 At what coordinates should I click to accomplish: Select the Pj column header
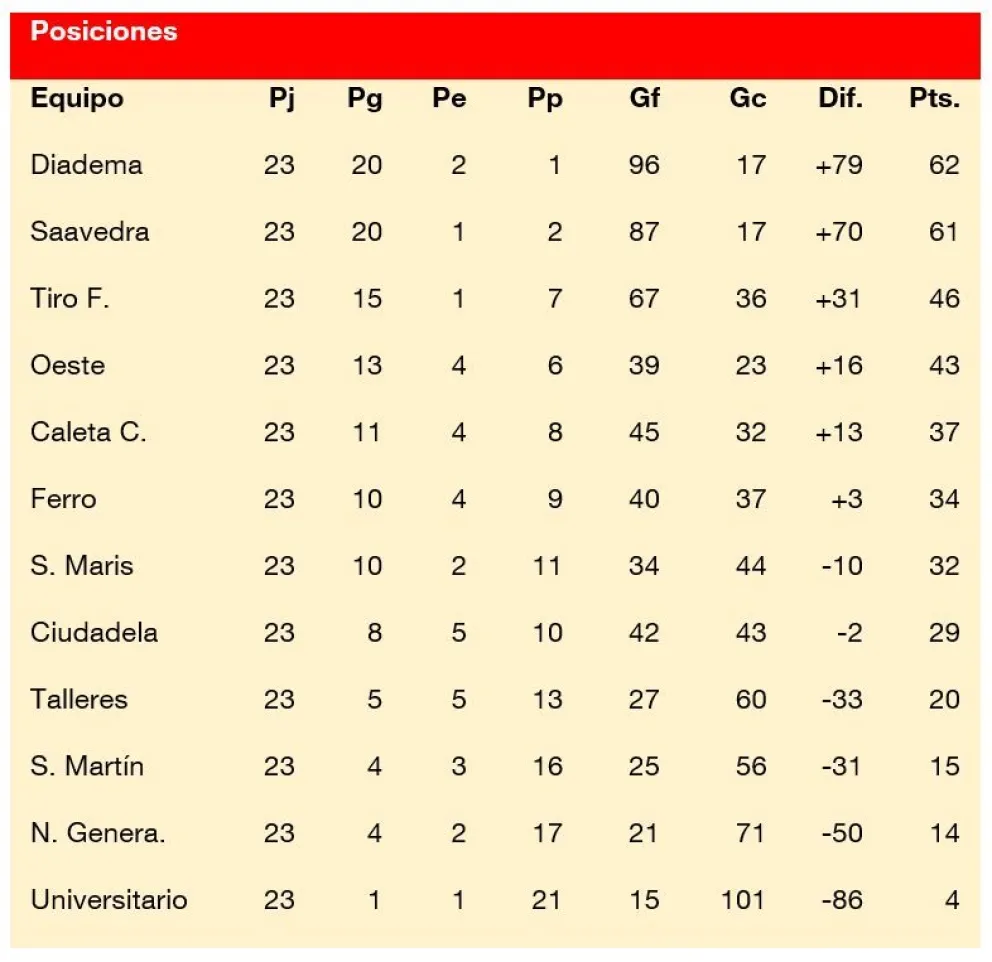pos(282,99)
